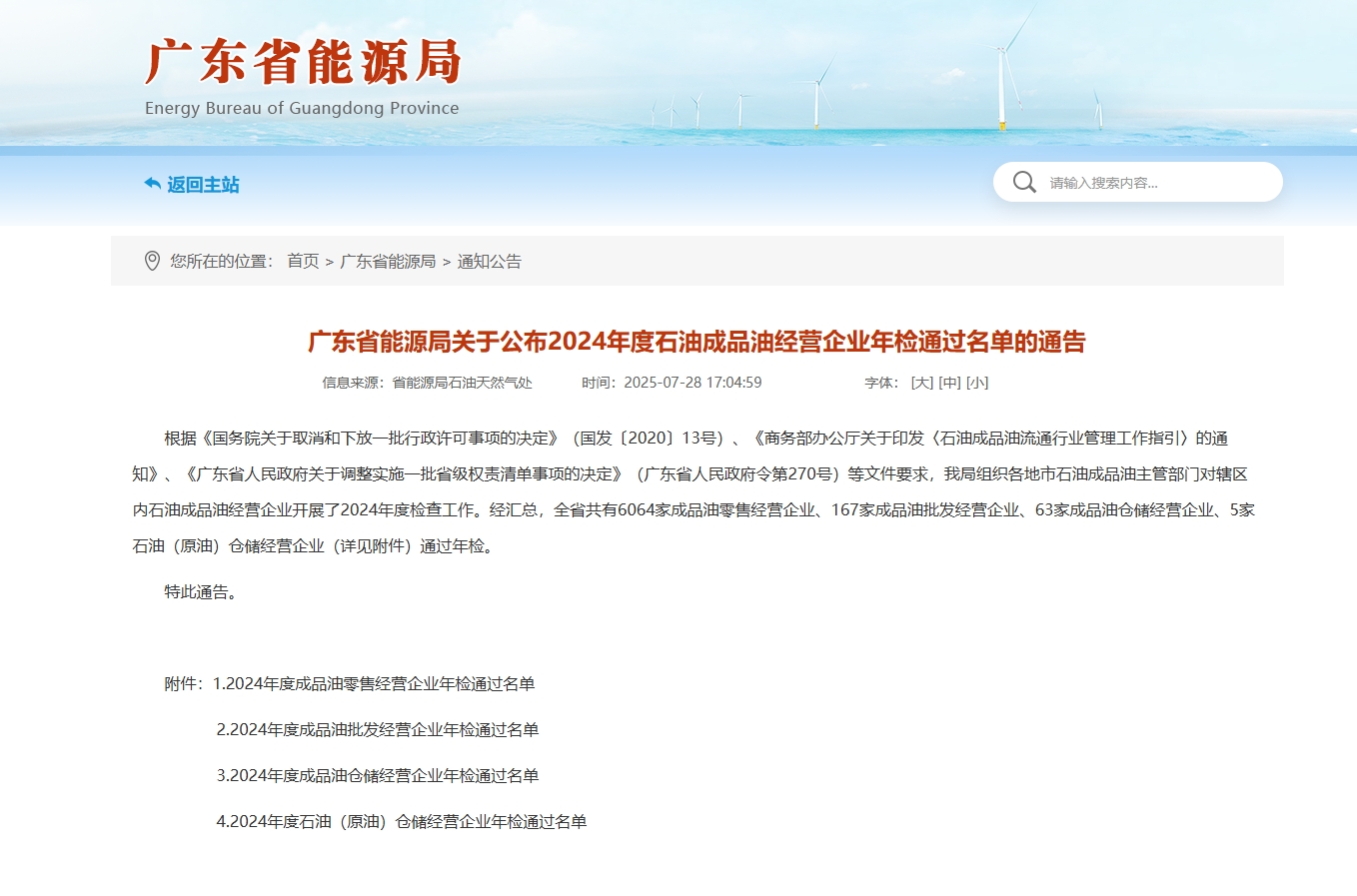
Task: Click the 您所在的位置 label
Action: click(221, 261)
